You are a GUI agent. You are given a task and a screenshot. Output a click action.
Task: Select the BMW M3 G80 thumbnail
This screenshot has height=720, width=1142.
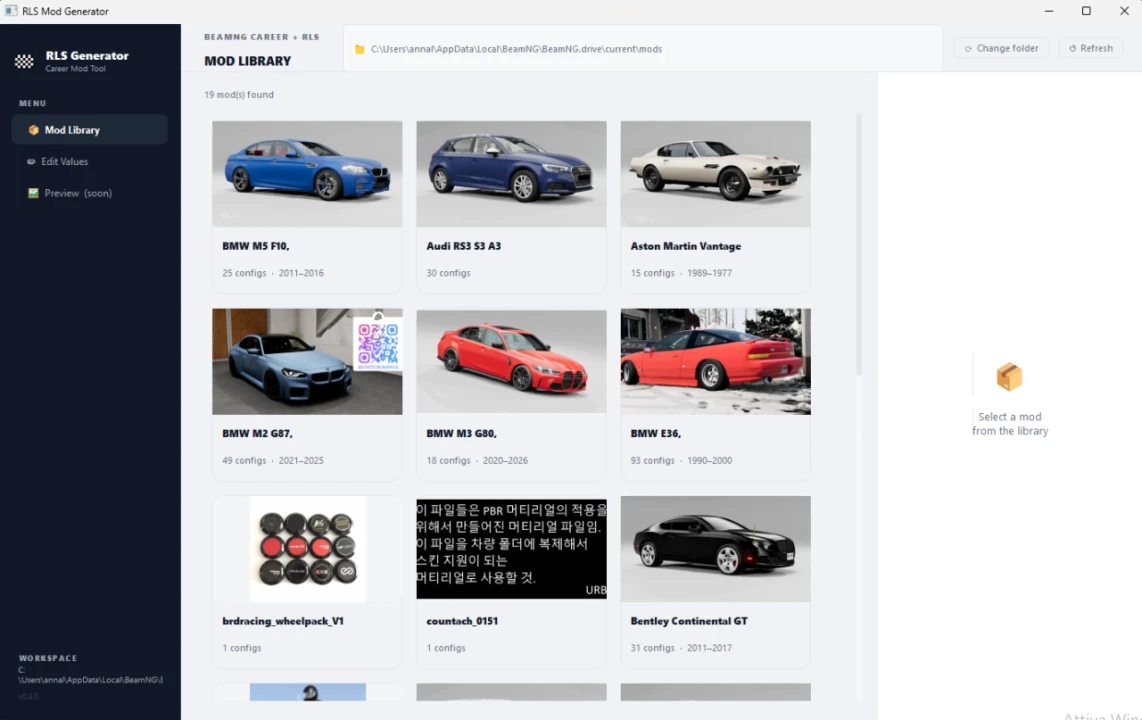tap(511, 362)
